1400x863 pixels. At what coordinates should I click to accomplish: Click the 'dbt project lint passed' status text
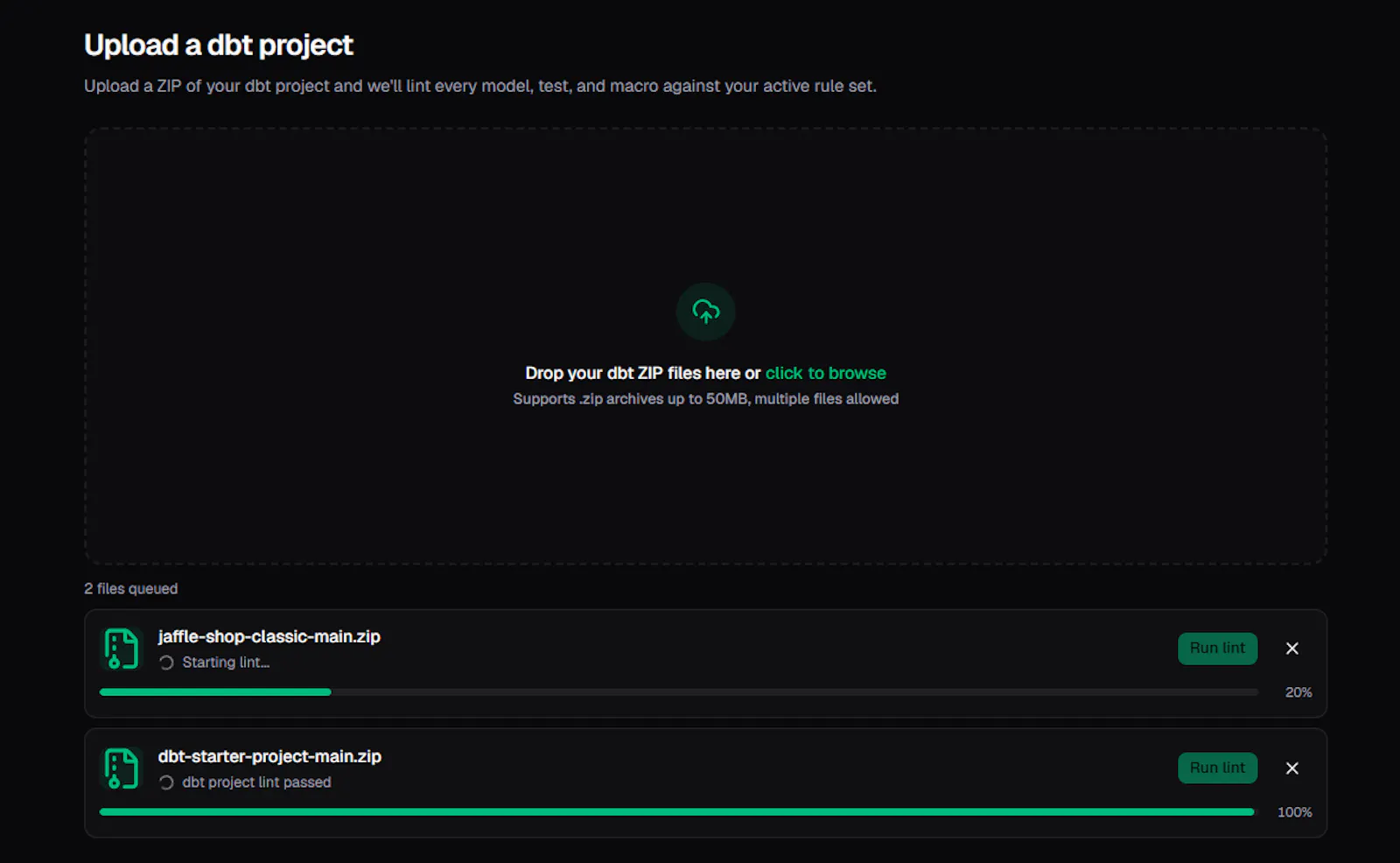tap(256, 782)
